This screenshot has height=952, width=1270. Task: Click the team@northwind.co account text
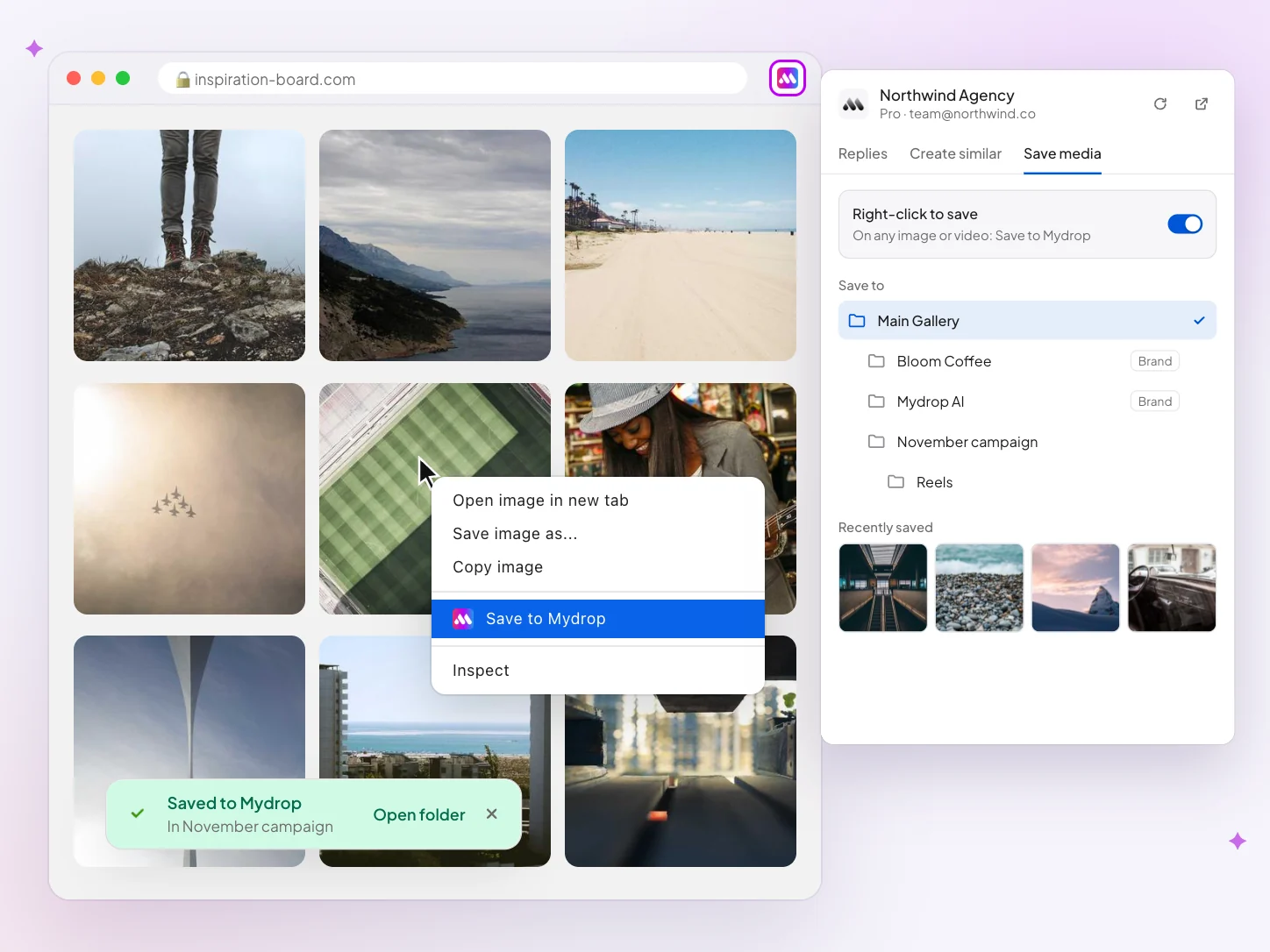pos(972,114)
